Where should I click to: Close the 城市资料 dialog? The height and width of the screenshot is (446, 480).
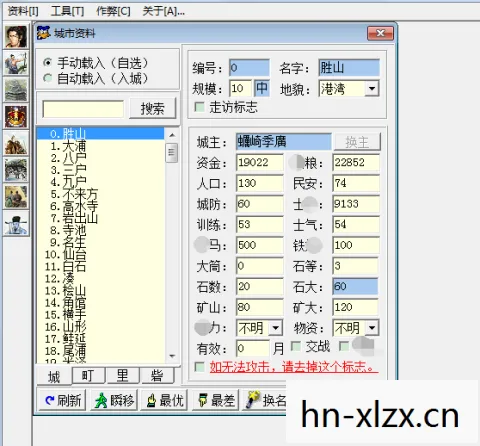tap(380, 33)
